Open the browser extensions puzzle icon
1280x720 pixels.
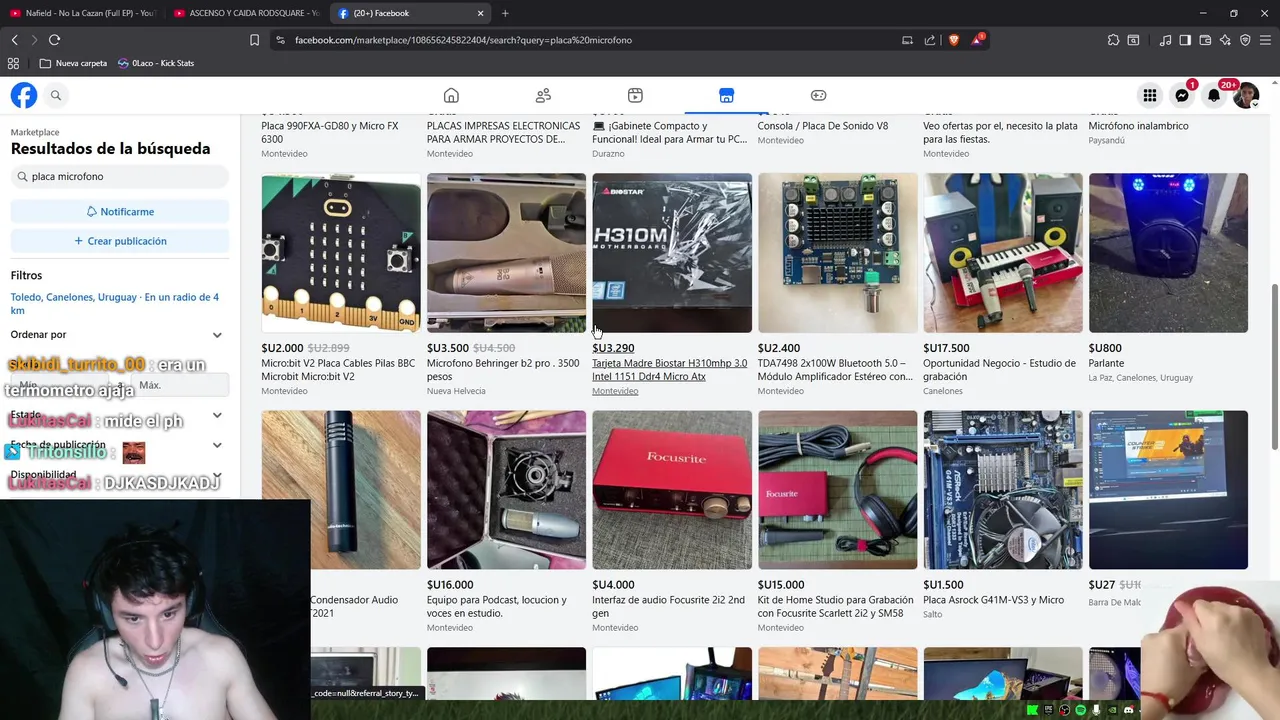pos(1113,40)
